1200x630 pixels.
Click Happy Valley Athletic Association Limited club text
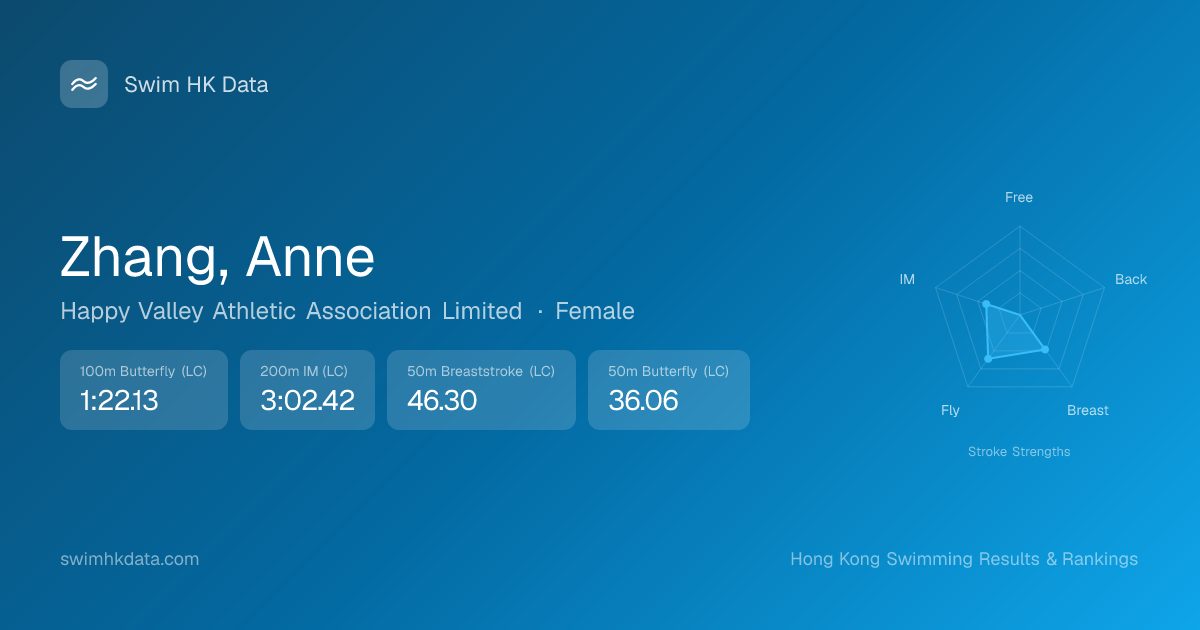pos(291,311)
